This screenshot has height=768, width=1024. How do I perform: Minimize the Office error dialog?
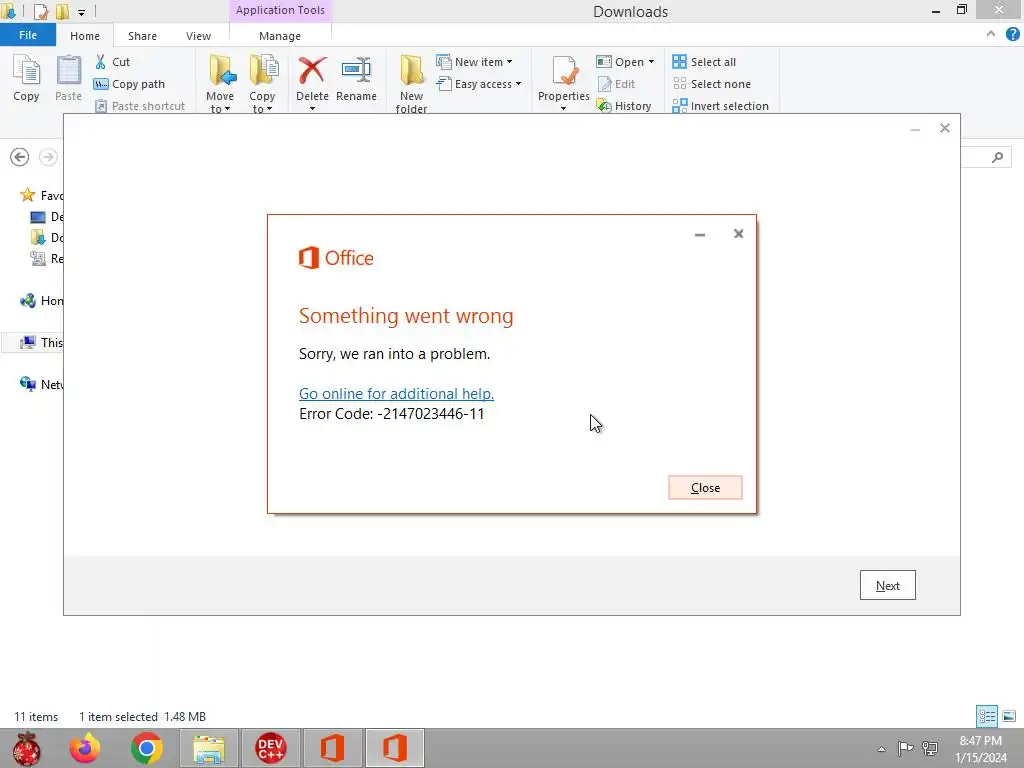[699, 234]
